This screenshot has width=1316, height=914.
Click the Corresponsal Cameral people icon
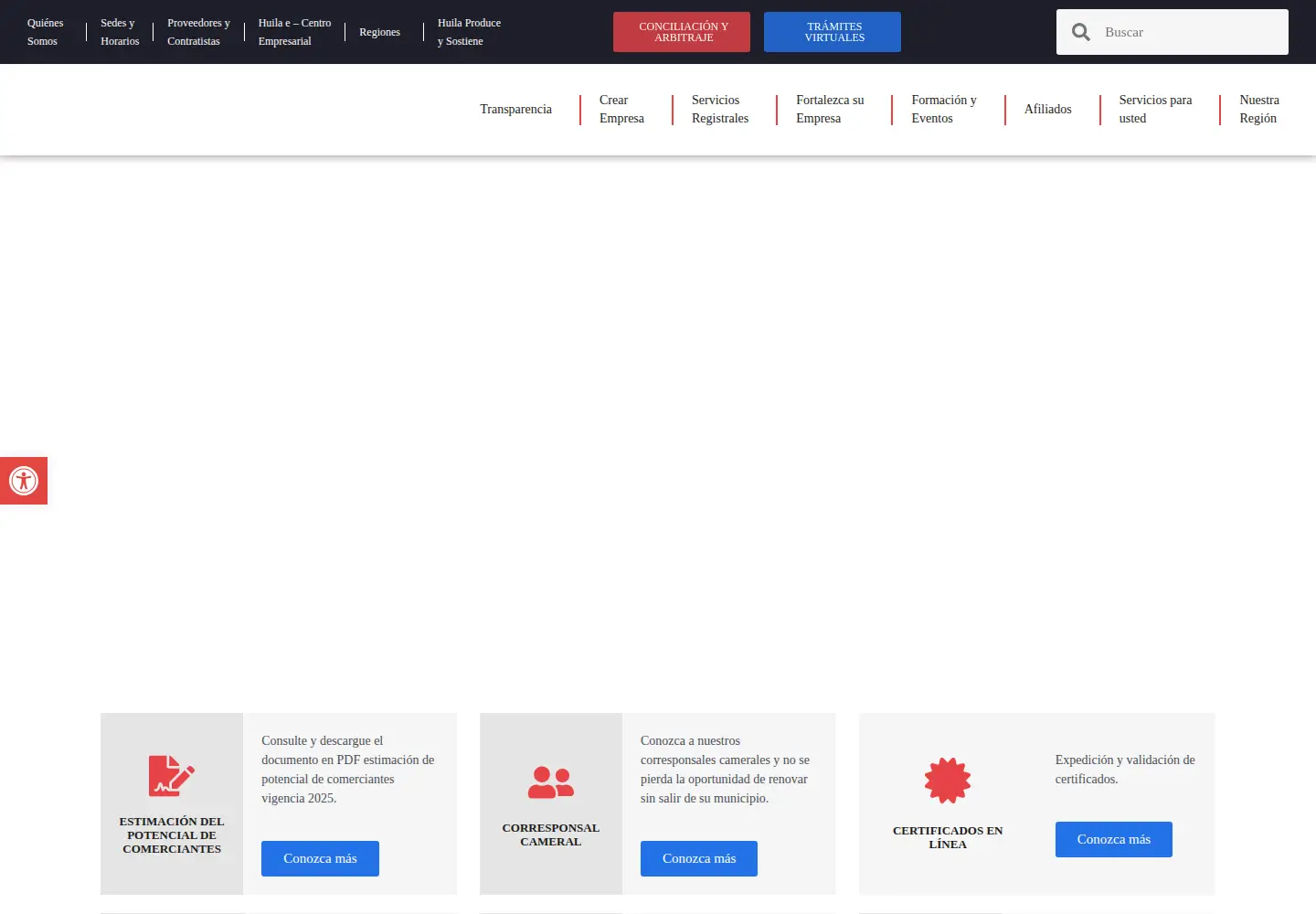pos(551,782)
